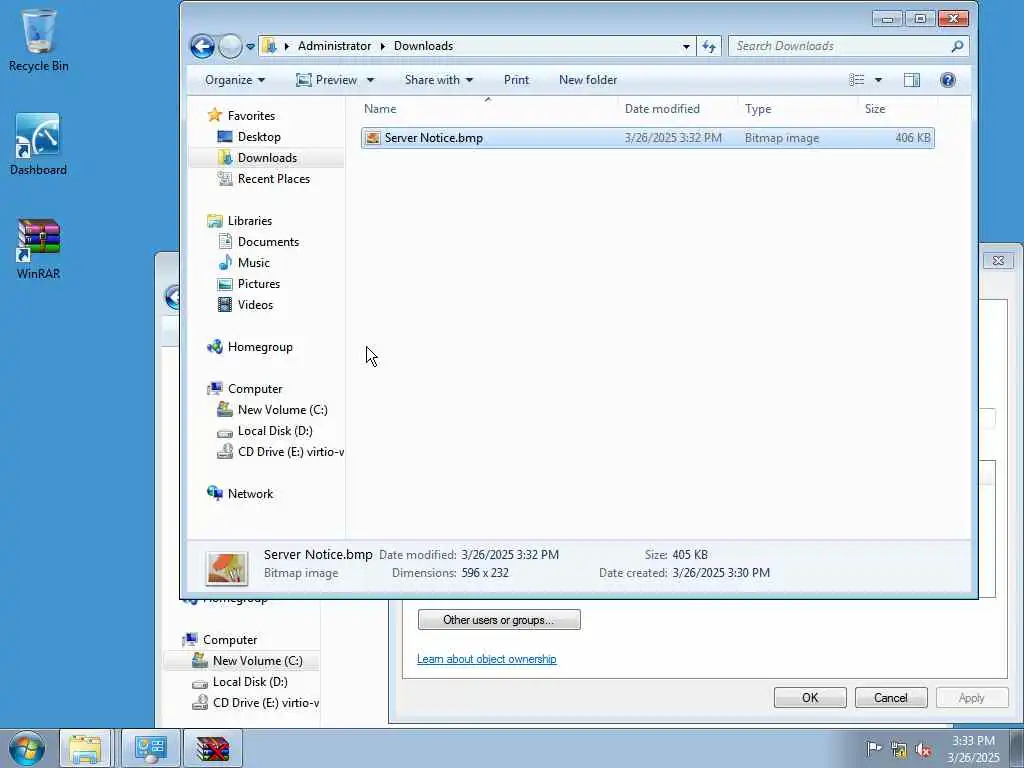Select CD Drive (E:) in background window
Screen dimensions: 1024x768
[x=255, y=703]
